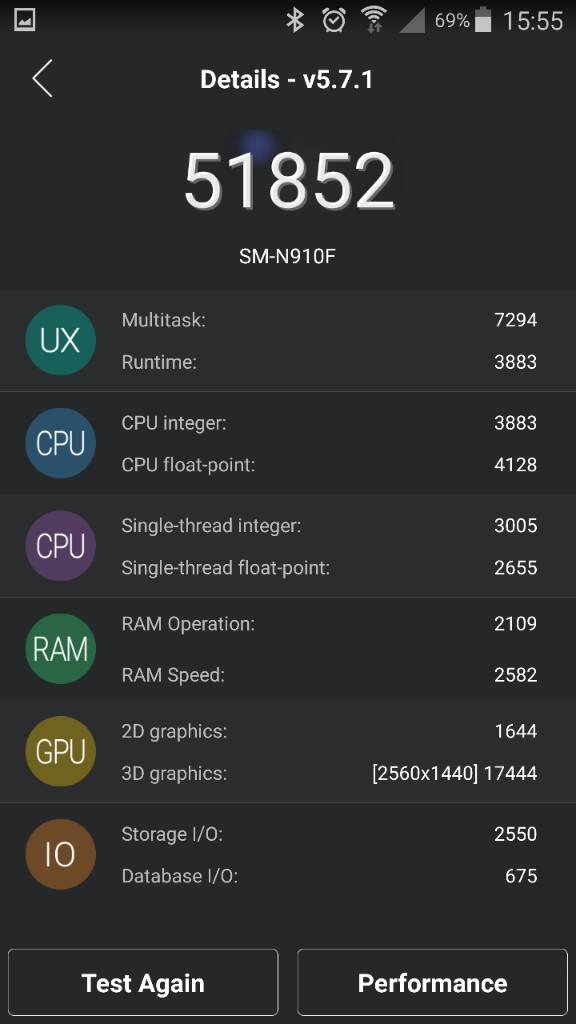Tap the total score 51852
Screen dimensions: 576x1024
pos(289,181)
